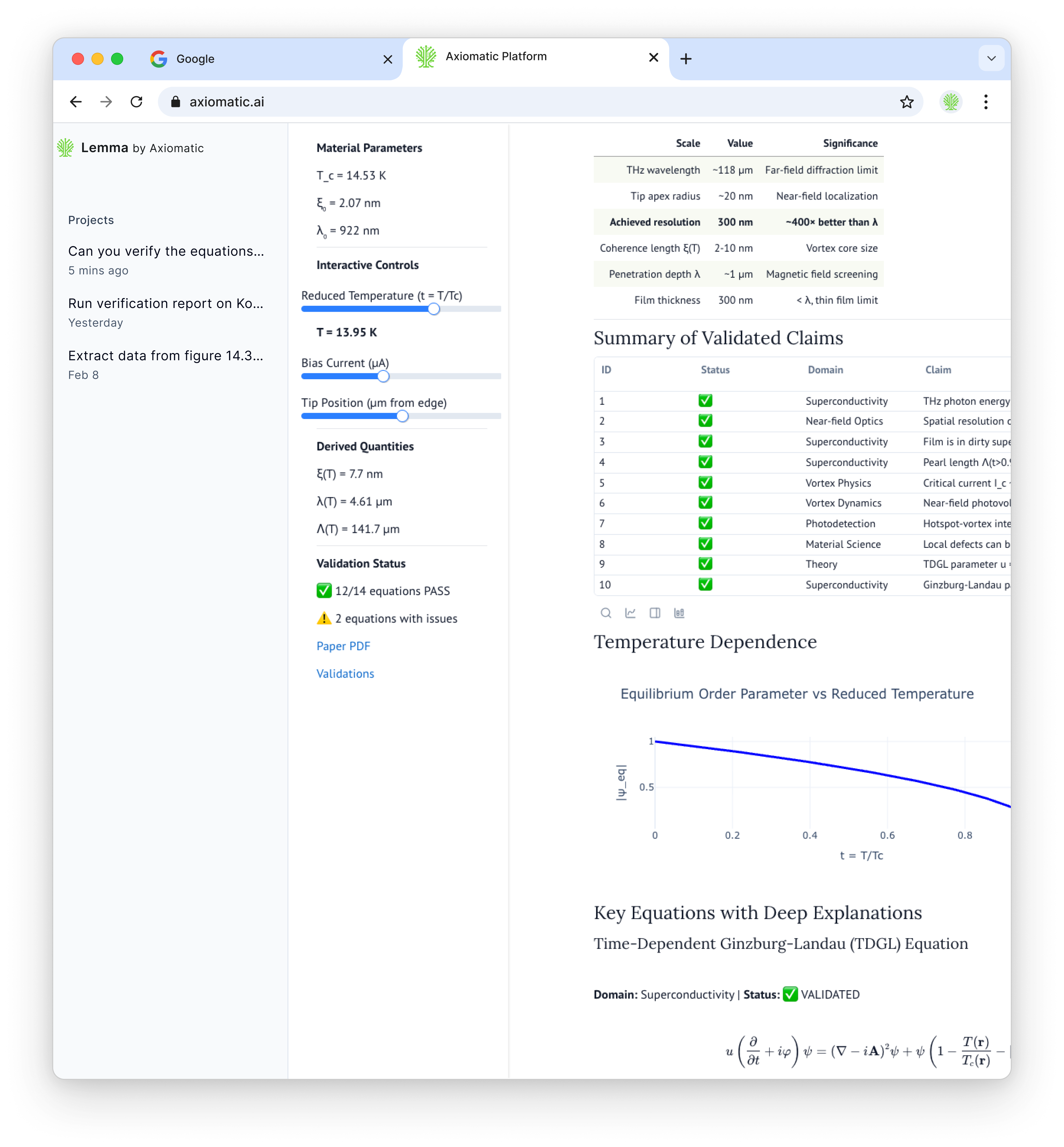Open the Paper PDF link
1064x1147 pixels.
pos(343,646)
